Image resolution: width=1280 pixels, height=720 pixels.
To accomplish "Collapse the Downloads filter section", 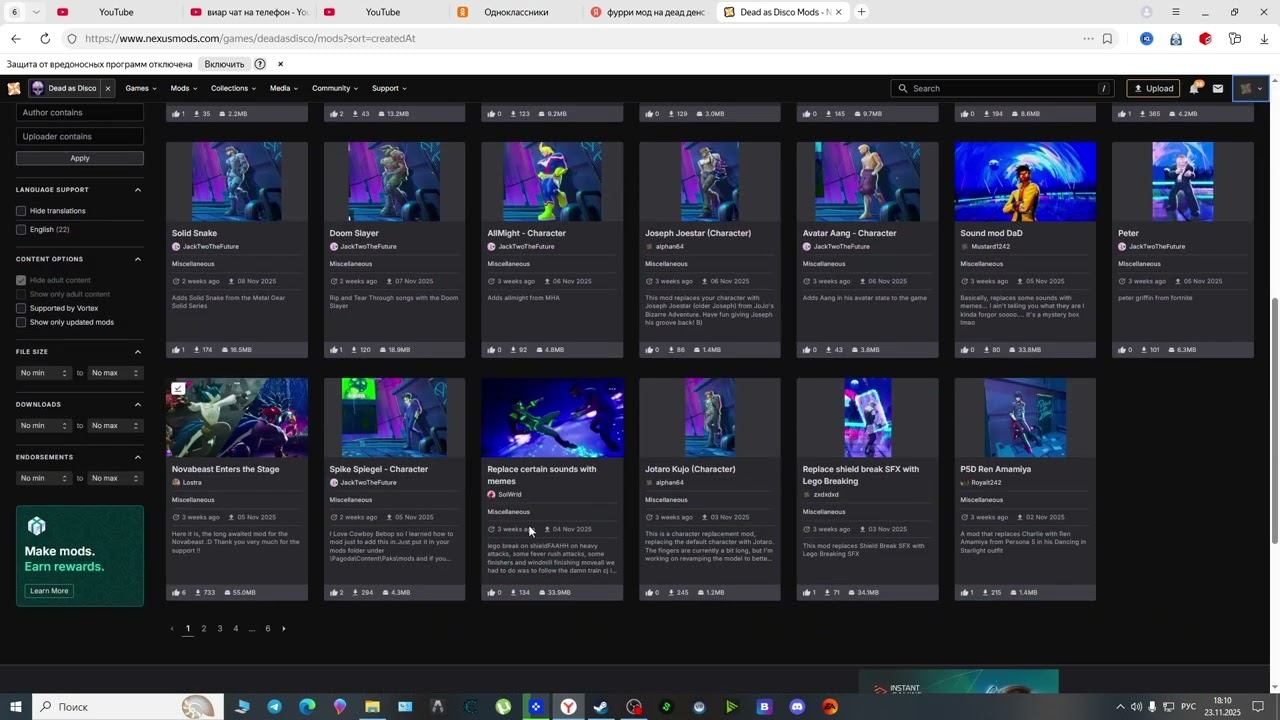I will [138, 405].
